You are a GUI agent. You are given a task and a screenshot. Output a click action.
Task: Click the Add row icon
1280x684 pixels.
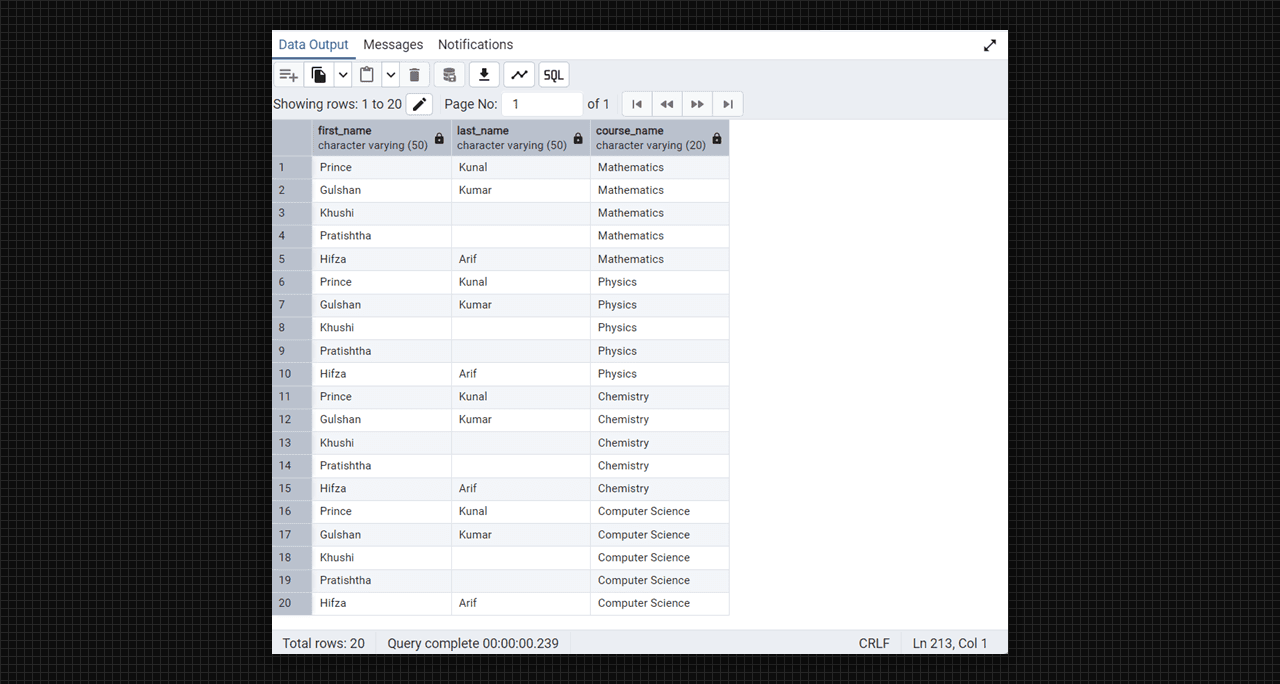click(x=288, y=75)
